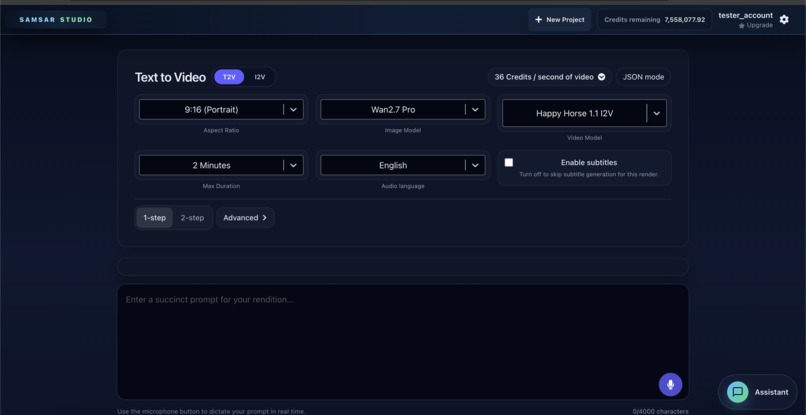The width and height of the screenshot is (806, 415).
Task: Open settings via the gear icon
Action: (784, 20)
